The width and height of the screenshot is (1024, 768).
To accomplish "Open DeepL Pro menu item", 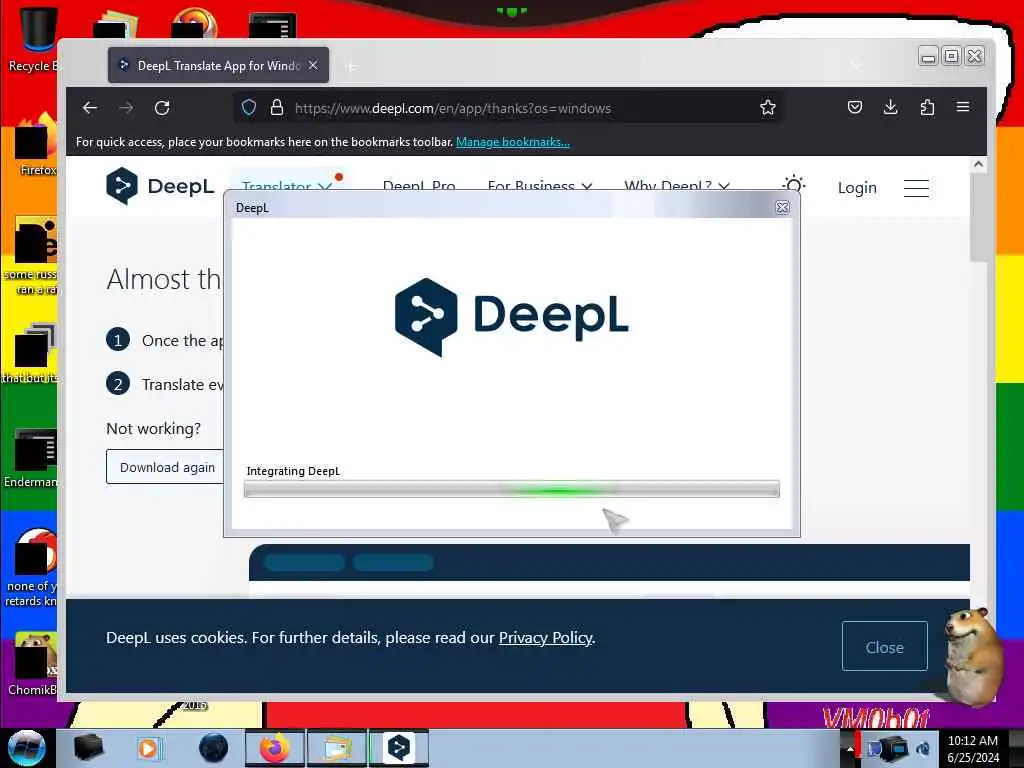I will pyautogui.click(x=419, y=186).
